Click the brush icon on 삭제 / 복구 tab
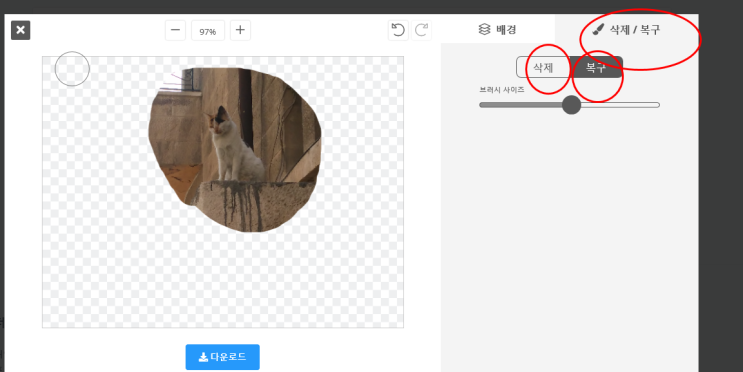 [598, 30]
